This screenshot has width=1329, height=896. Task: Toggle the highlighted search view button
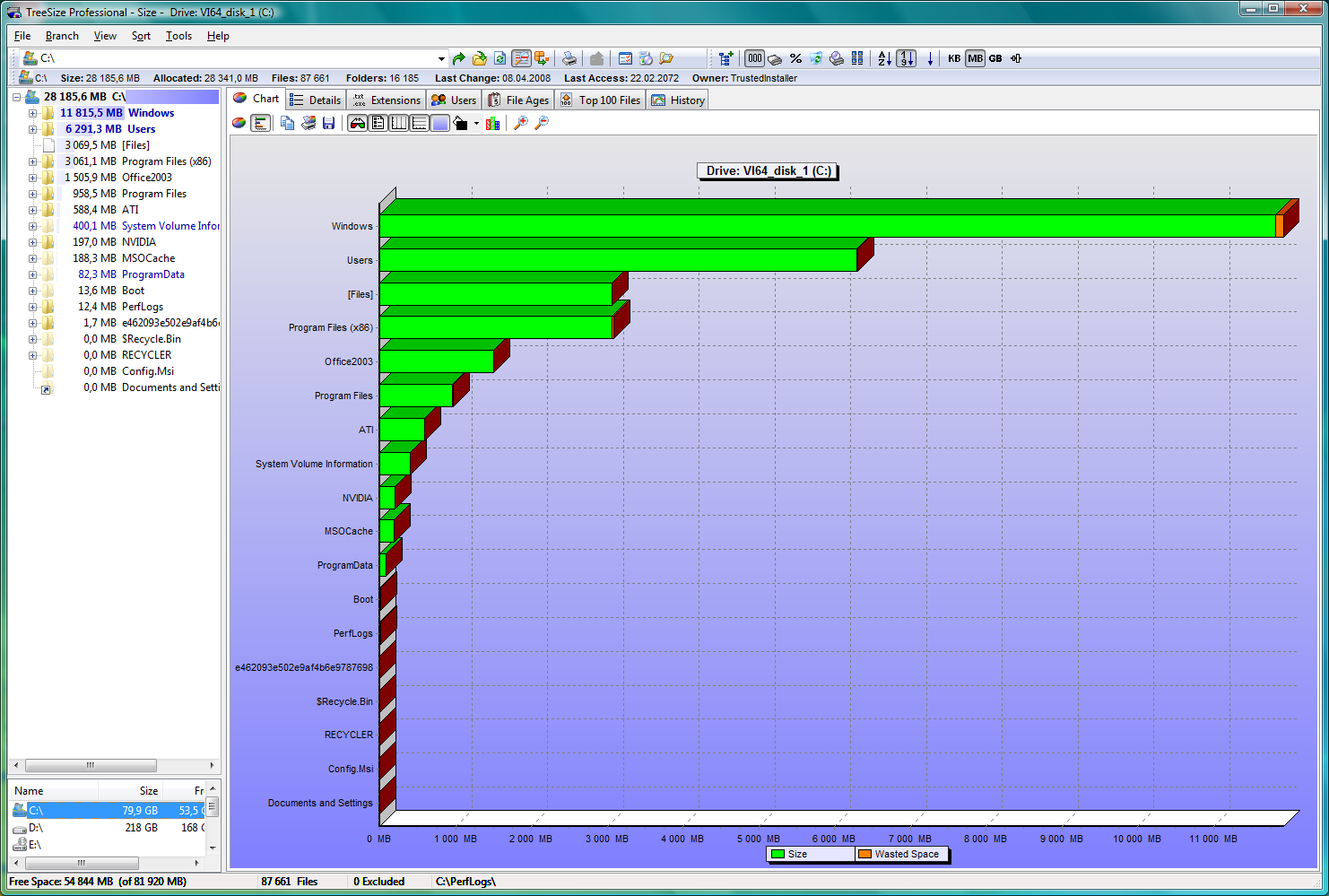click(x=521, y=58)
